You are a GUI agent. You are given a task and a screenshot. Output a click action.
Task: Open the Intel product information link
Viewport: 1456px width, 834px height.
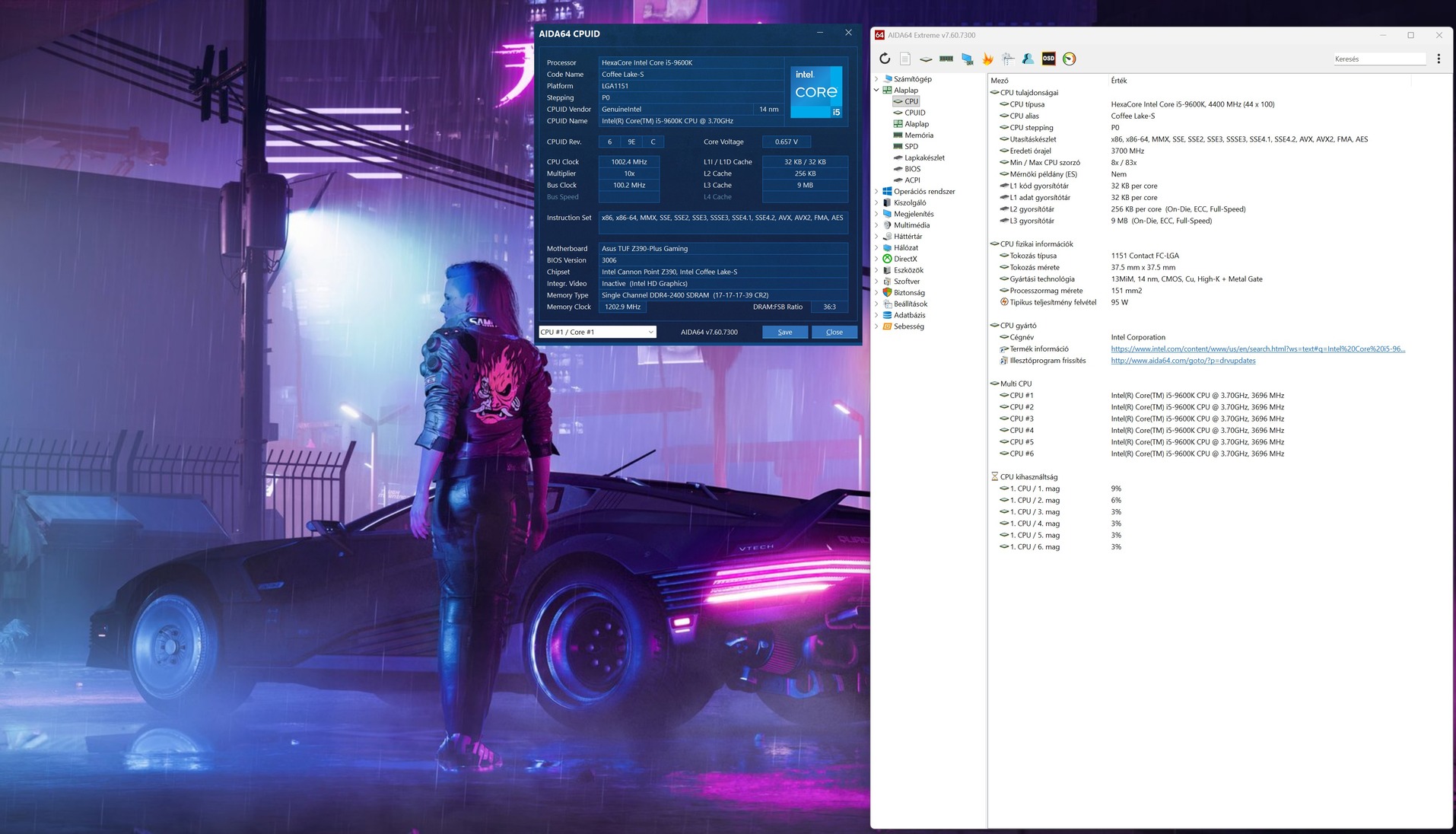(1258, 349)
